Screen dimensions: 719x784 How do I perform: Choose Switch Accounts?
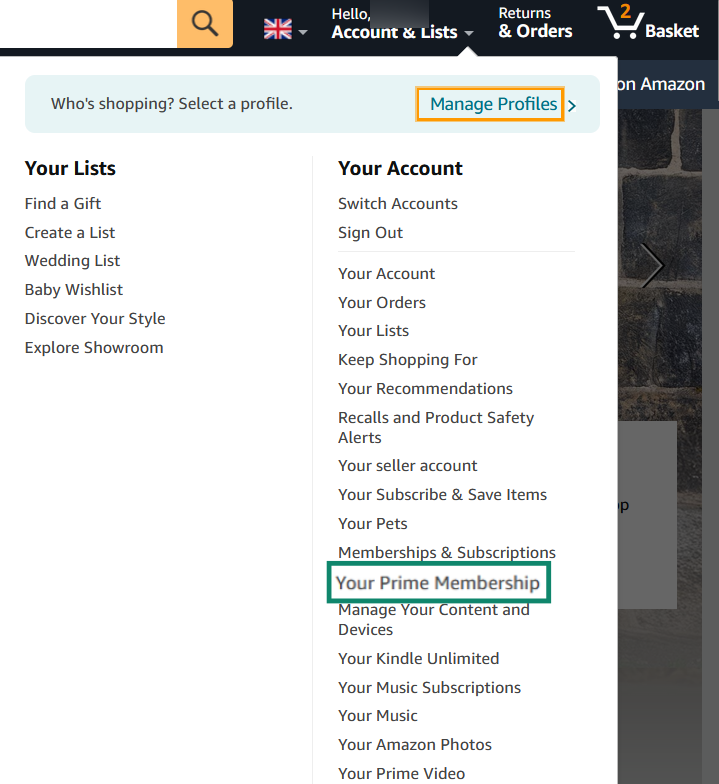[398, 203]
